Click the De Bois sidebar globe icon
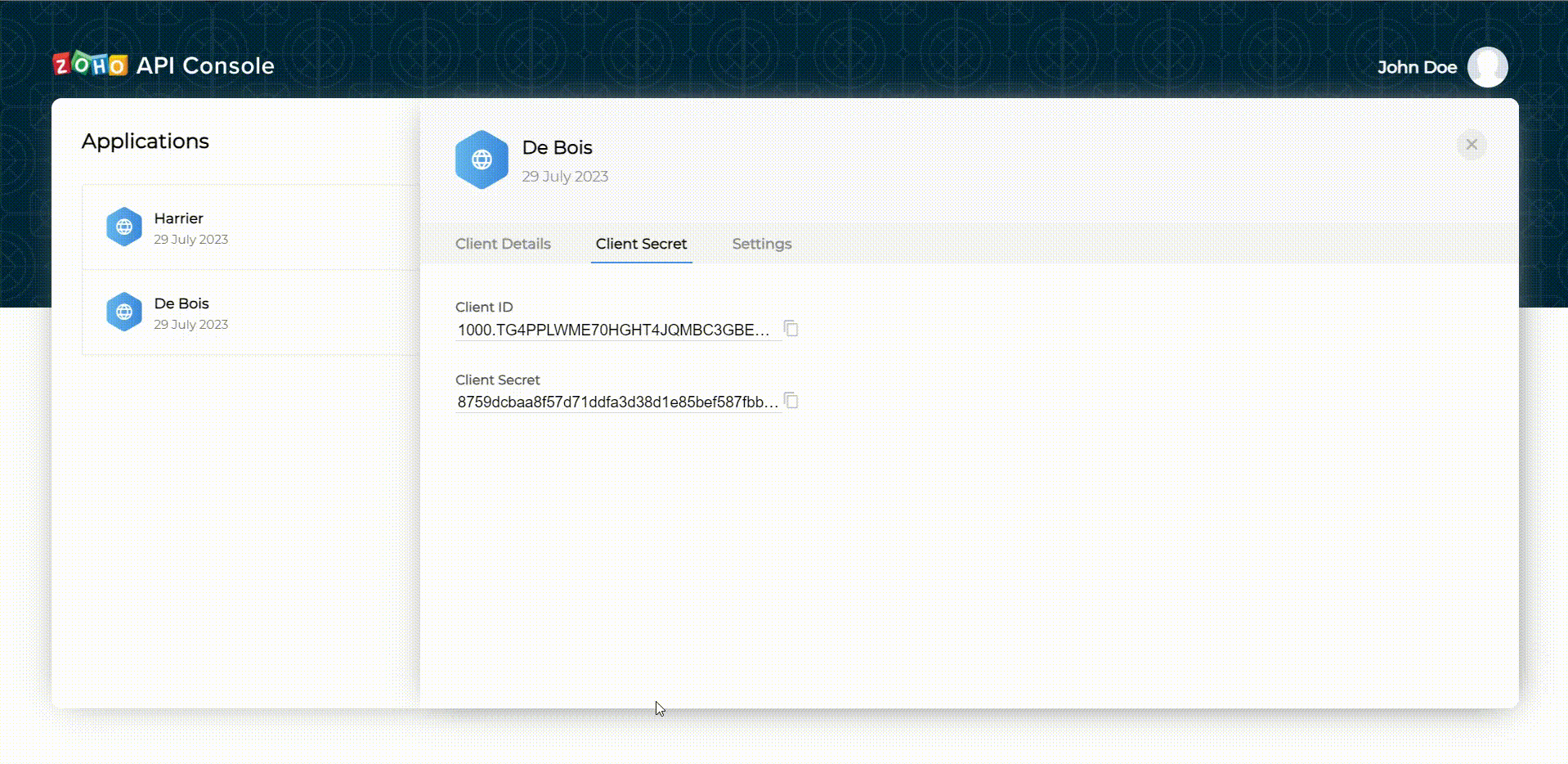This screenshot has width=1568, height=764. (124, 312)
